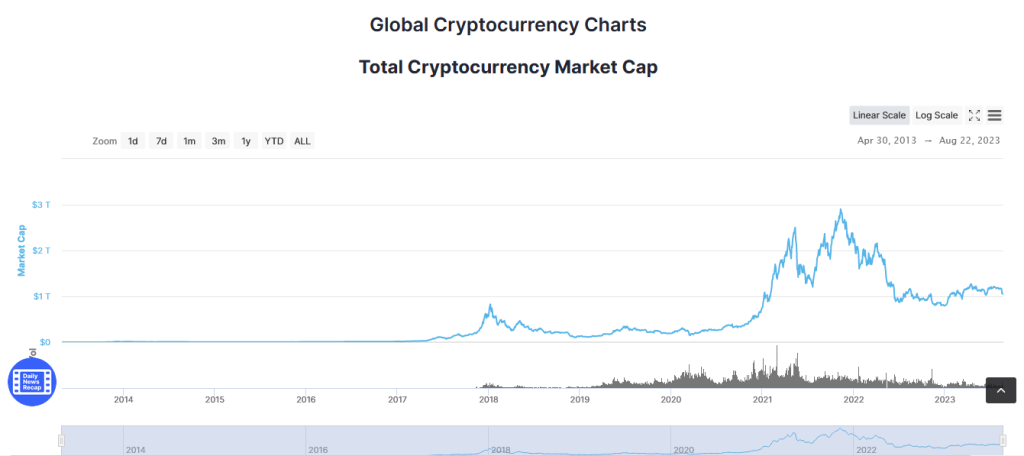
Task: Click the Daily News Recap badge
Action: [32, 382]
